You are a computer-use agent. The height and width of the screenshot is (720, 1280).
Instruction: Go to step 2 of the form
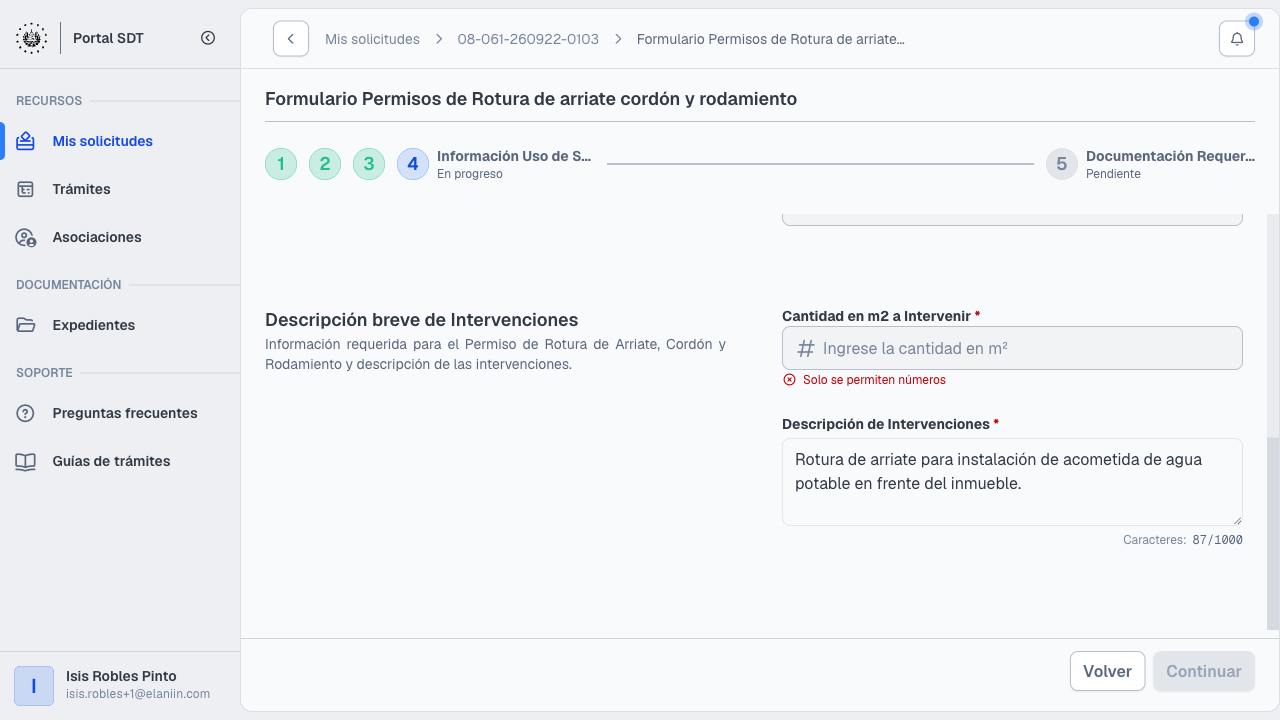pyautogui.click(x=325, y=164)
